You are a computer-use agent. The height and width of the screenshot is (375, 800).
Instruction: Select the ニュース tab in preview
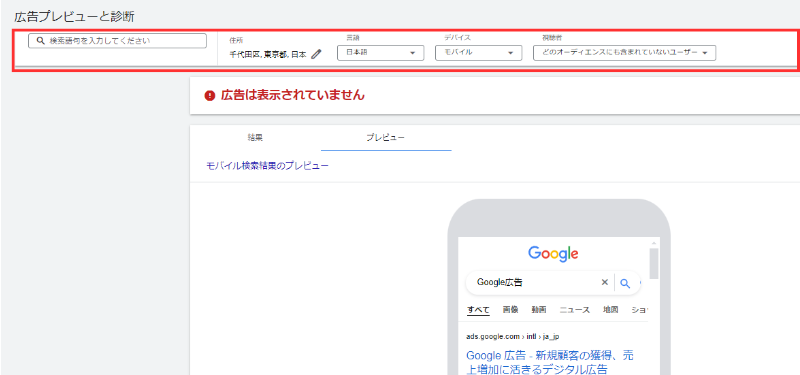pyautogui.click(x=574, y=310)
